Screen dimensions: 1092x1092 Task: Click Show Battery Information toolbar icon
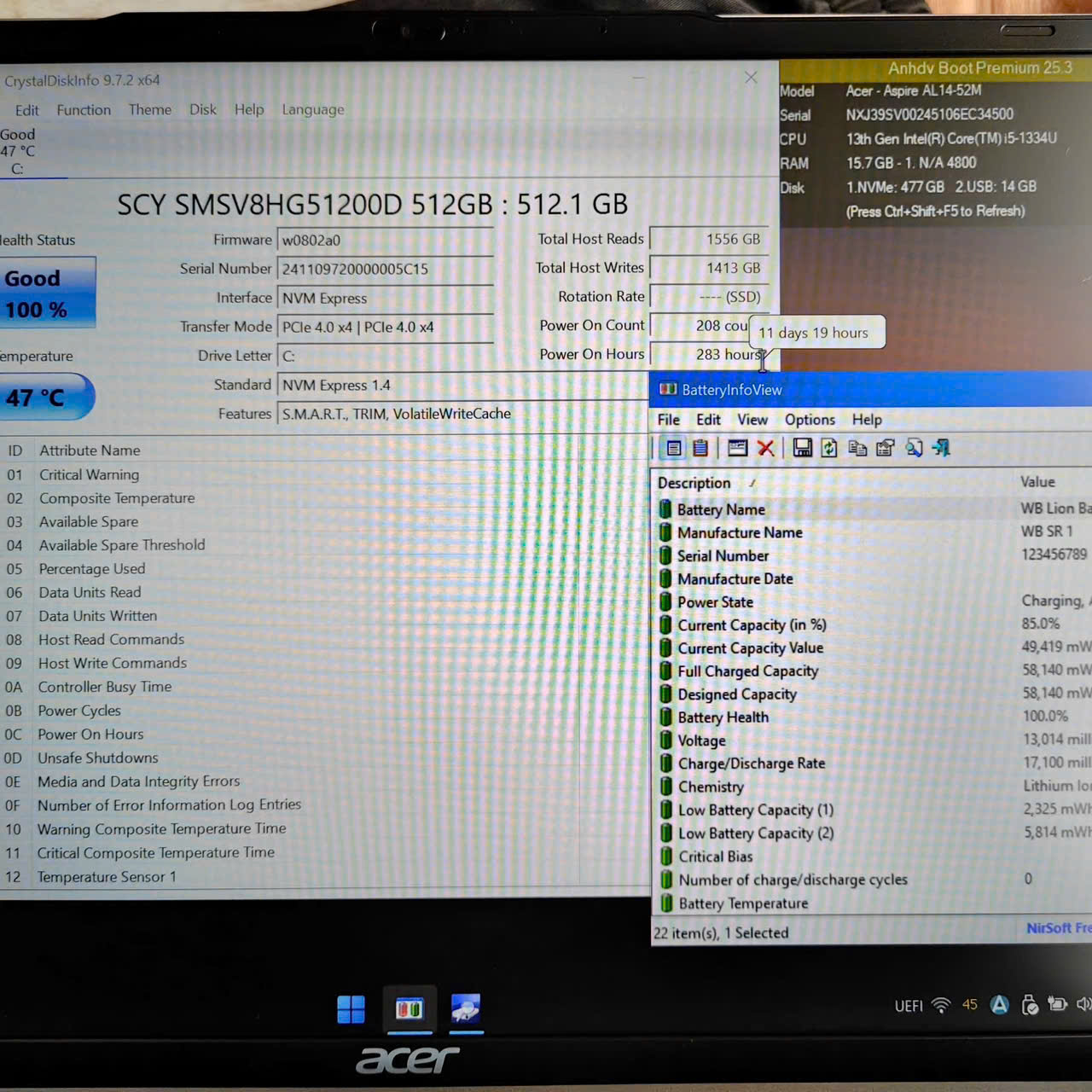[673, 448]
